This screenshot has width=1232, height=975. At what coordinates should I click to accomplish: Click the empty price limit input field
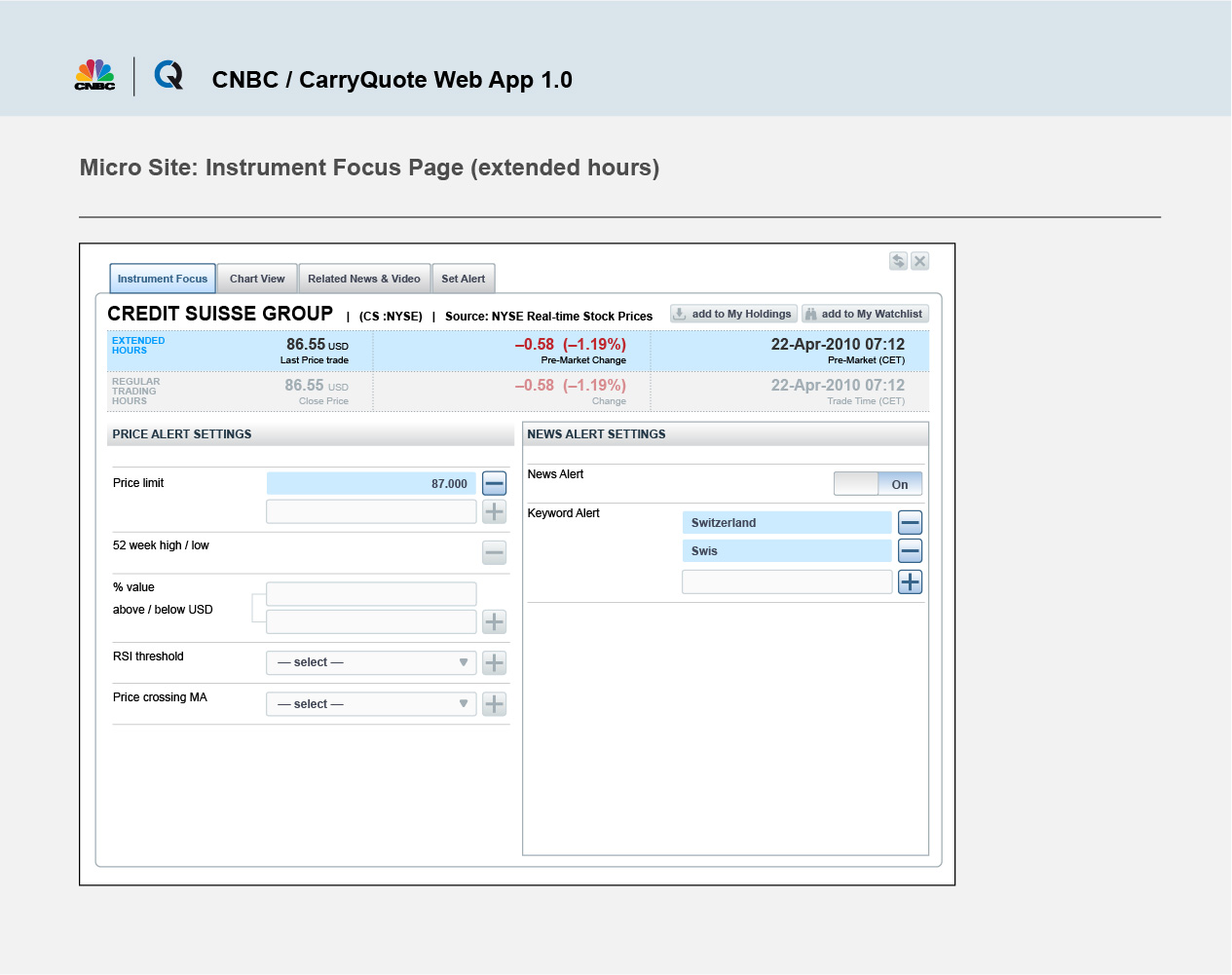tap(371, 511)
